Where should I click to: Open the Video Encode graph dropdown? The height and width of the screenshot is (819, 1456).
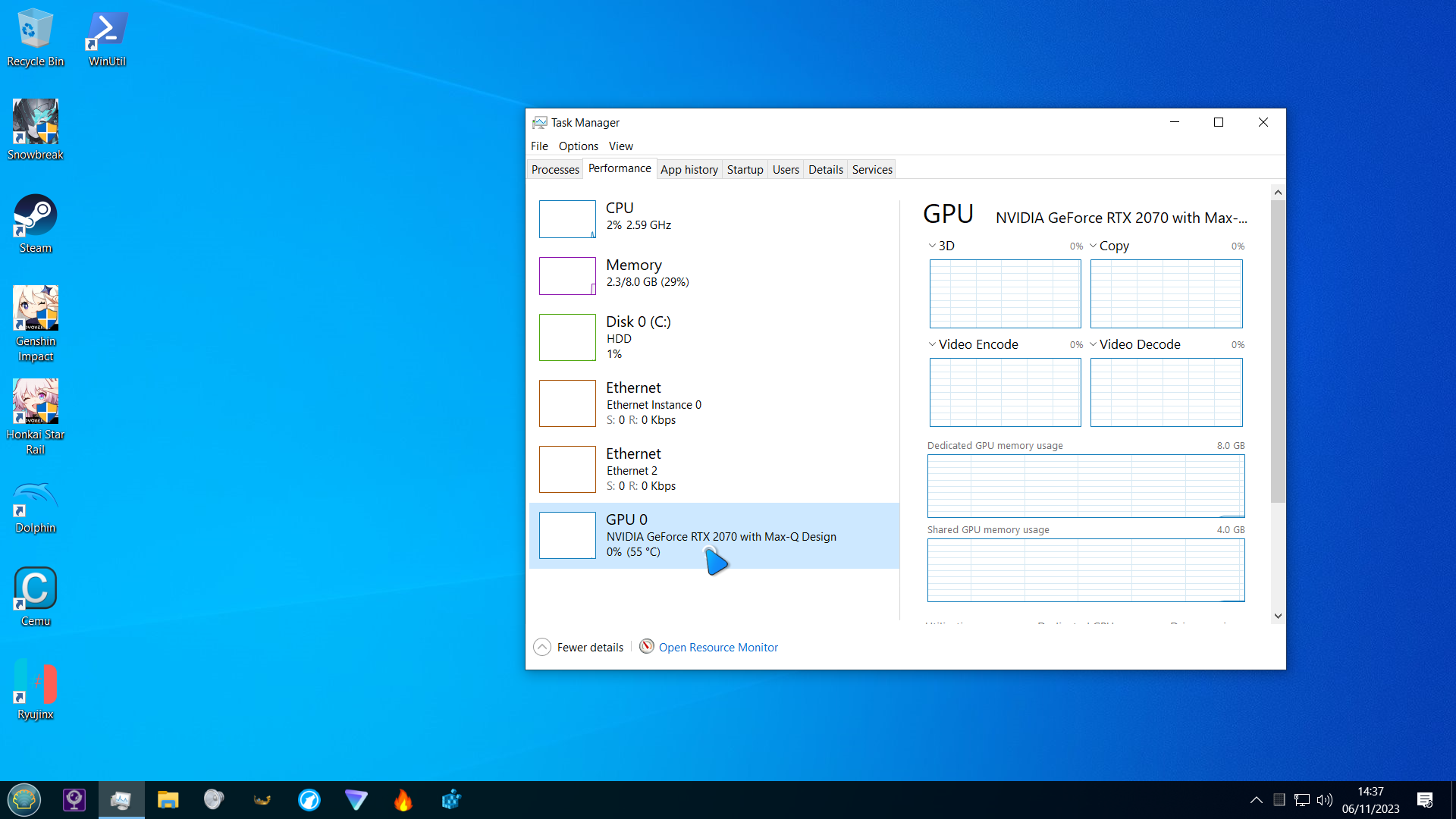(x=932, y=344)
